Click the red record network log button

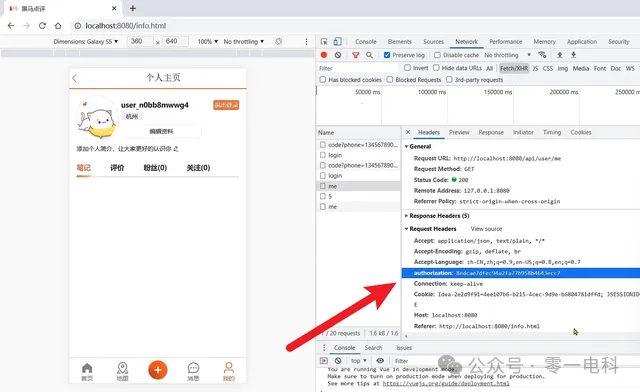click(324, 55)
